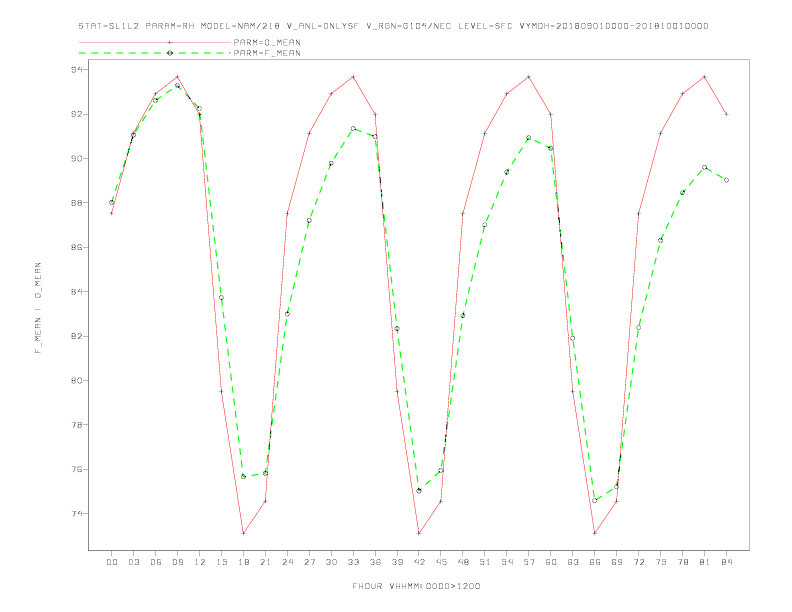Image resolution: width=792 pixels, height=612 pixels.
Task: Click the 78 forecast hour x-axis label
Action: coord(683,562)
